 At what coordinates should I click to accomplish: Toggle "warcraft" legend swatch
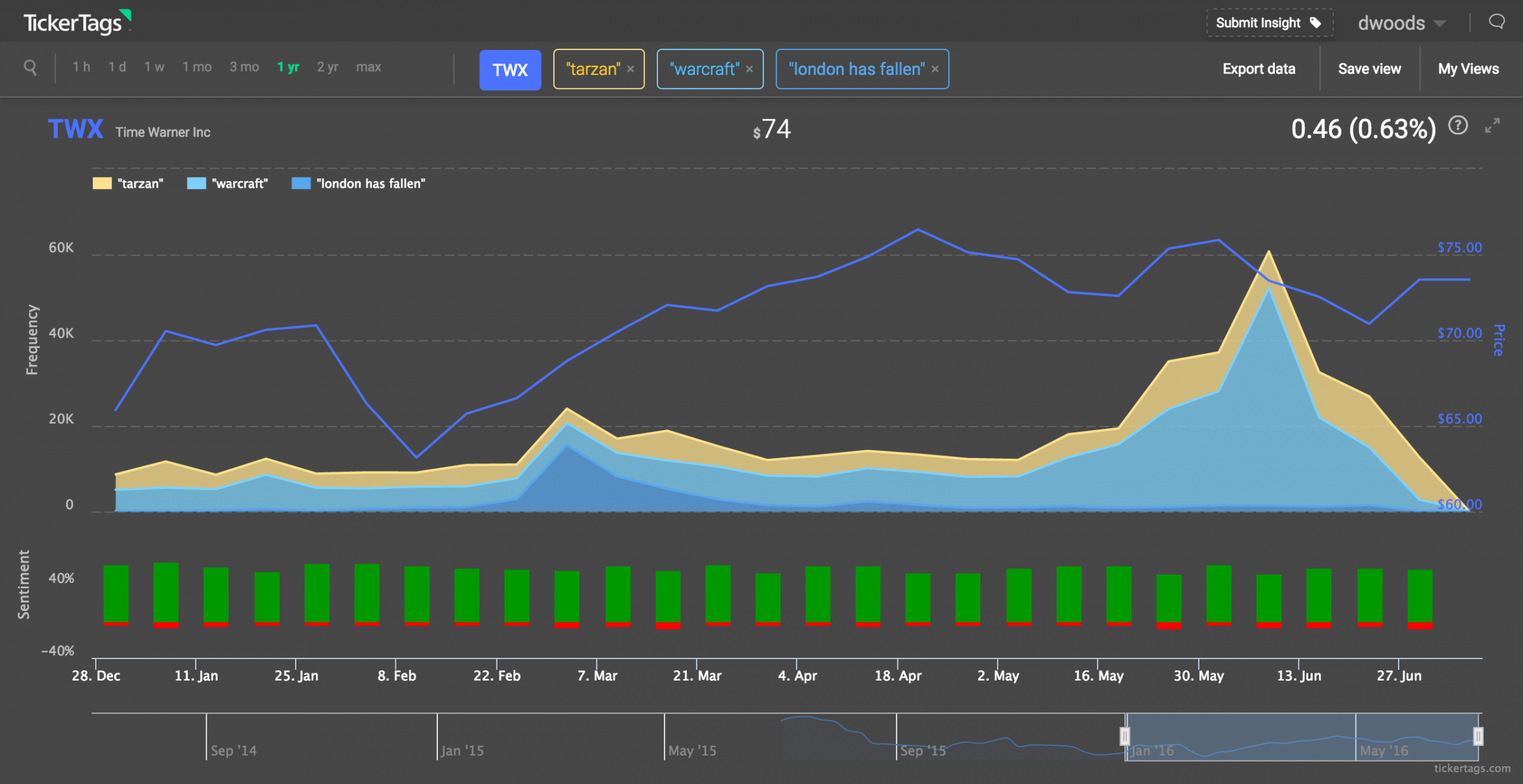pyautogui.click(x=197, y=183)
